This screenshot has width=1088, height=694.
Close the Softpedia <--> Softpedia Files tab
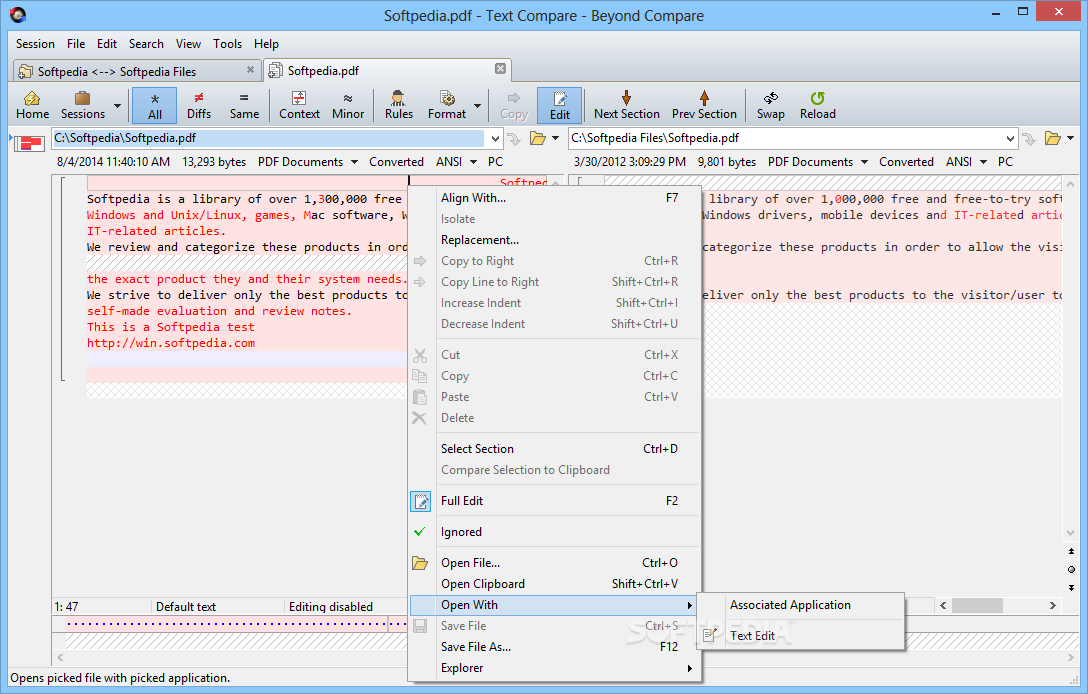coord(250,69)
